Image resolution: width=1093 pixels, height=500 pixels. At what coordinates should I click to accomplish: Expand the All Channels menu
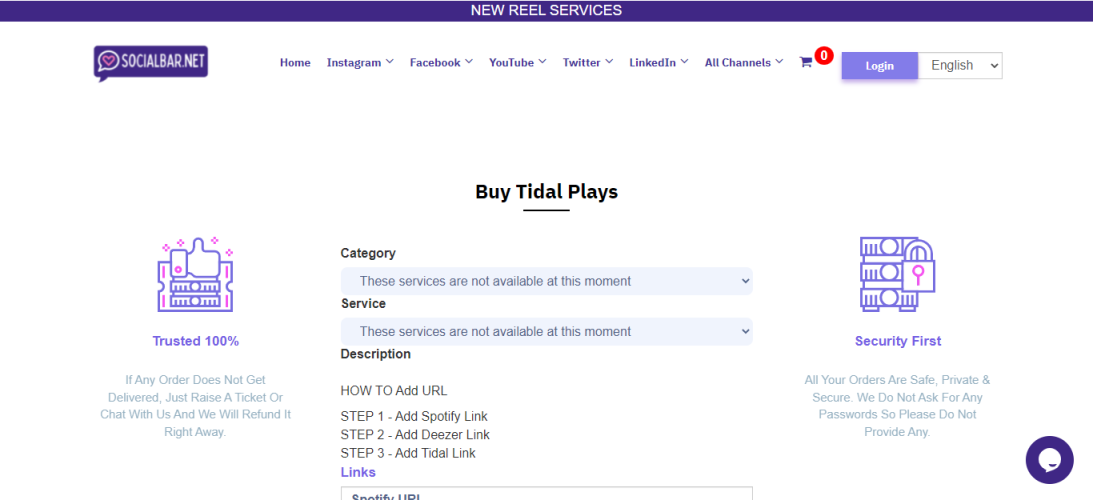[x=744, y=63]
